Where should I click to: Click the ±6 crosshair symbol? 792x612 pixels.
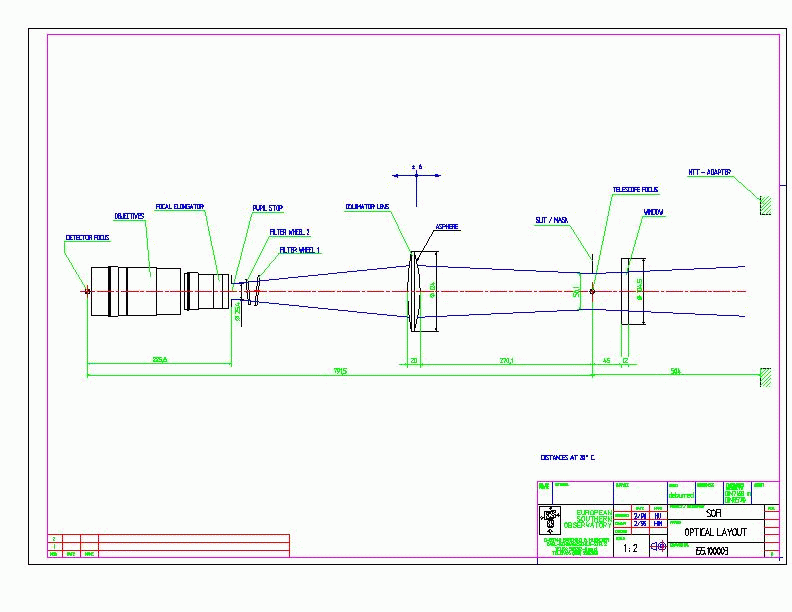tap(417, 176)
